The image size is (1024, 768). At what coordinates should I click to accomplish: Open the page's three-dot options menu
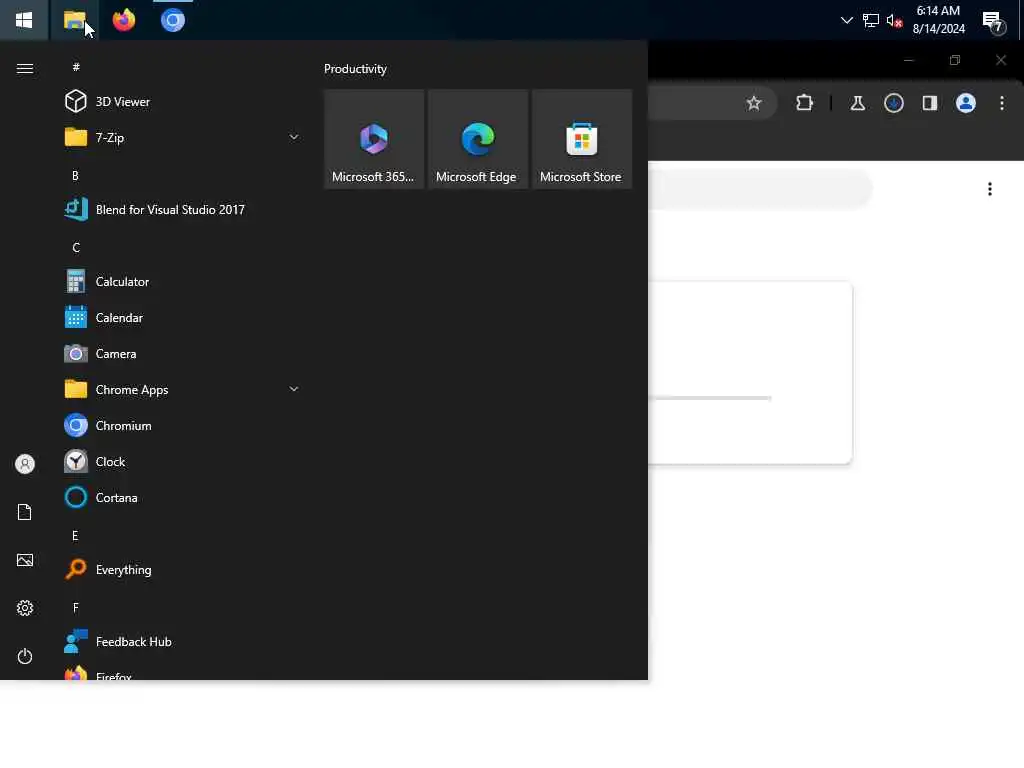pyautogui.click(x=989, y=189)
